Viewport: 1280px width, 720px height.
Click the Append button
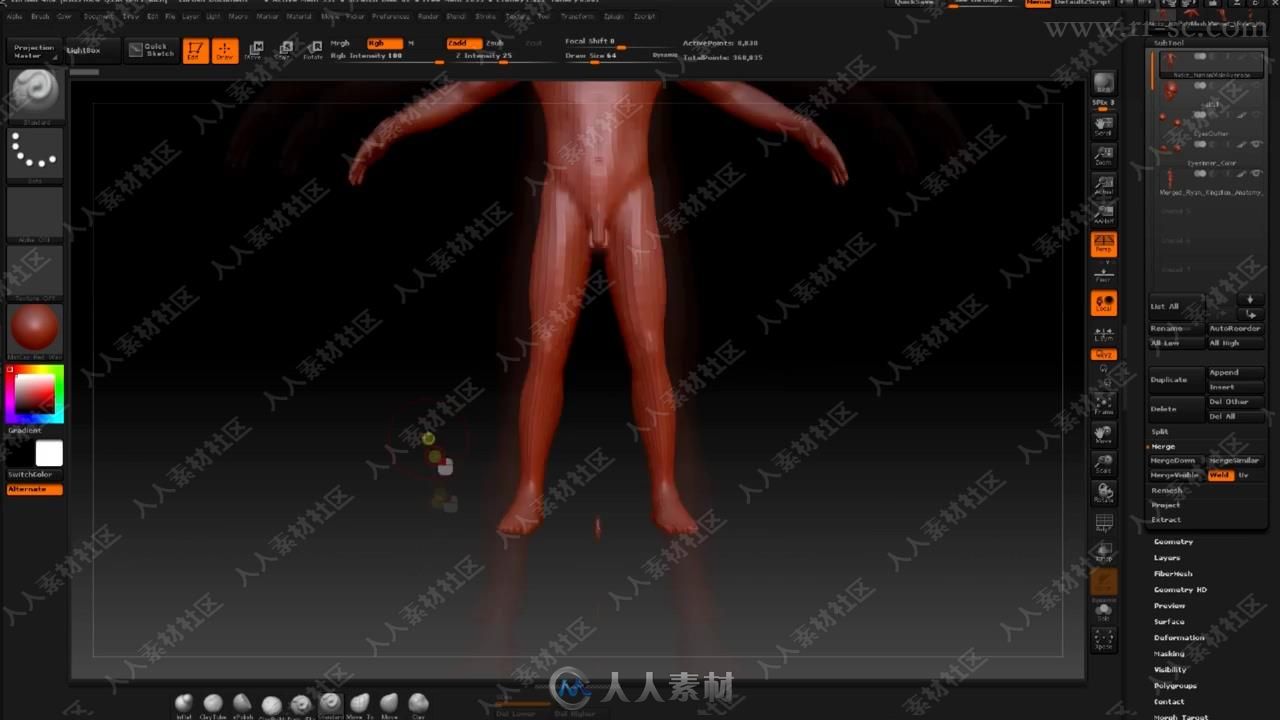[x=1236, y=372]
